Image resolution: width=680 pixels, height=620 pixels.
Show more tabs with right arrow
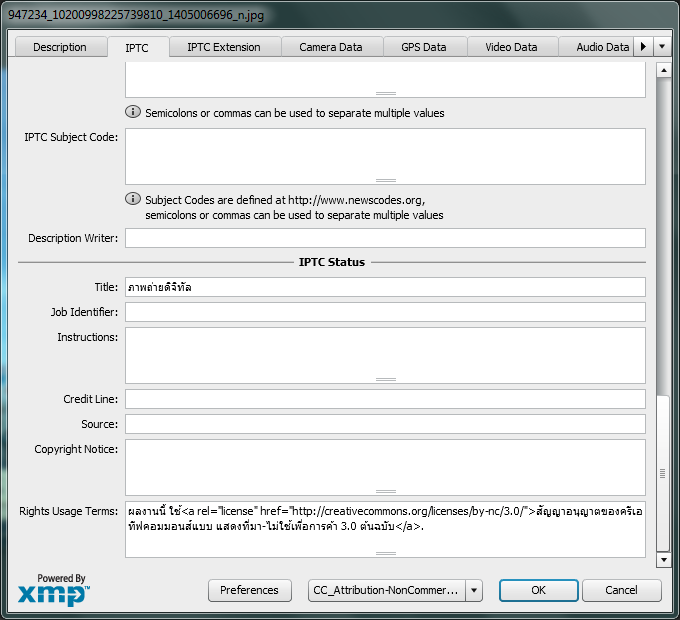(644, 46)
